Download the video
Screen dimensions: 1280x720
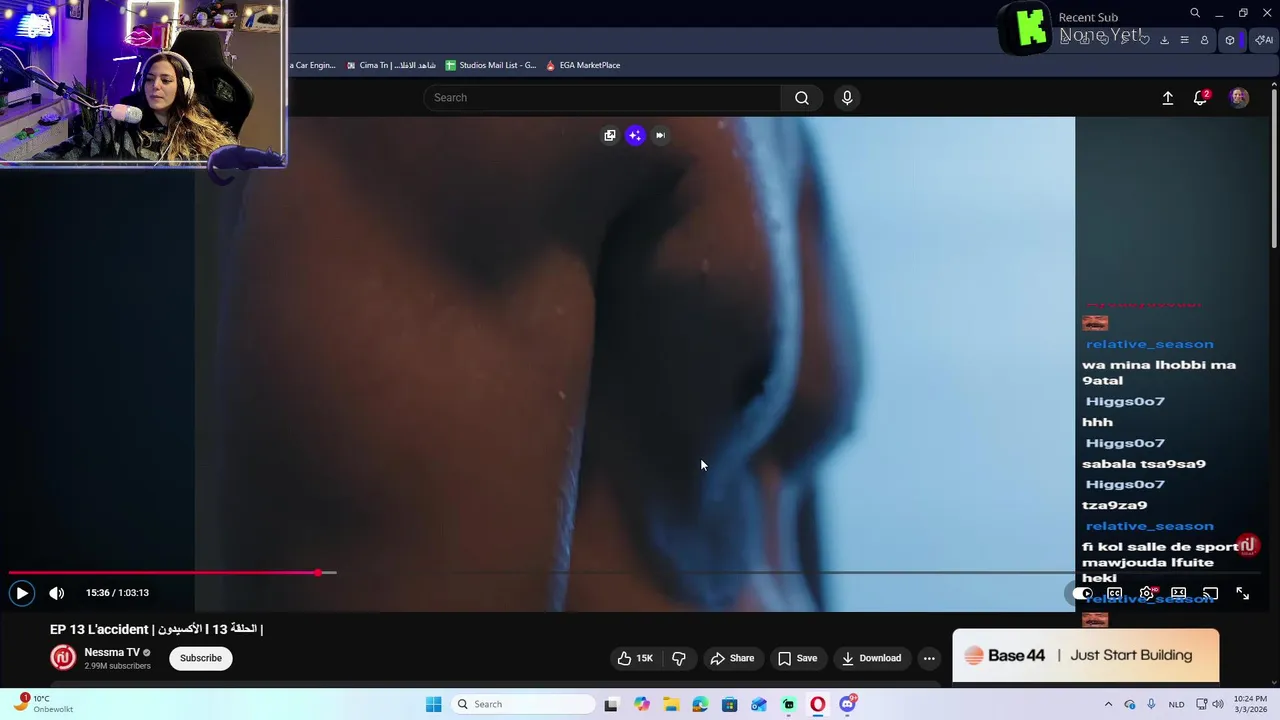[x=872, y=658]
